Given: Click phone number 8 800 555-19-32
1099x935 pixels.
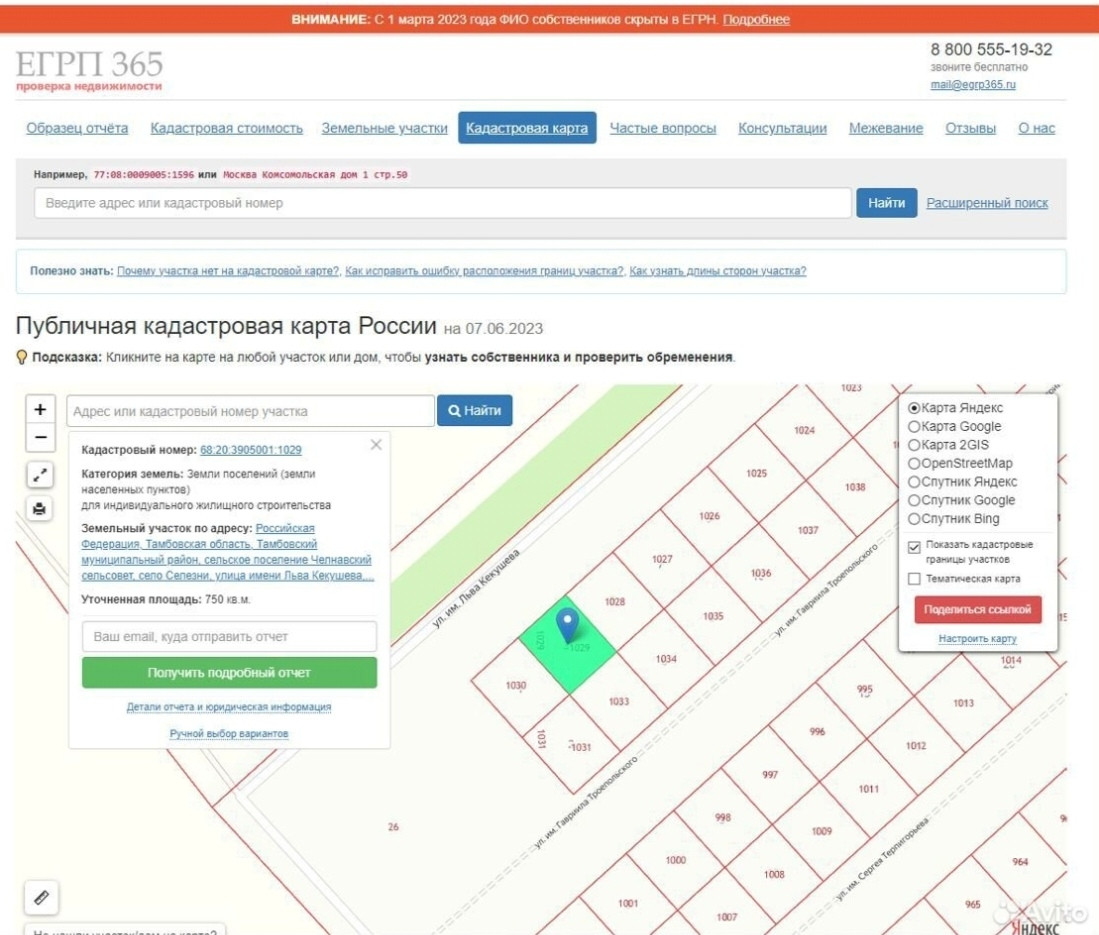Looking at the screenshot, I should (x=991, y=50).
